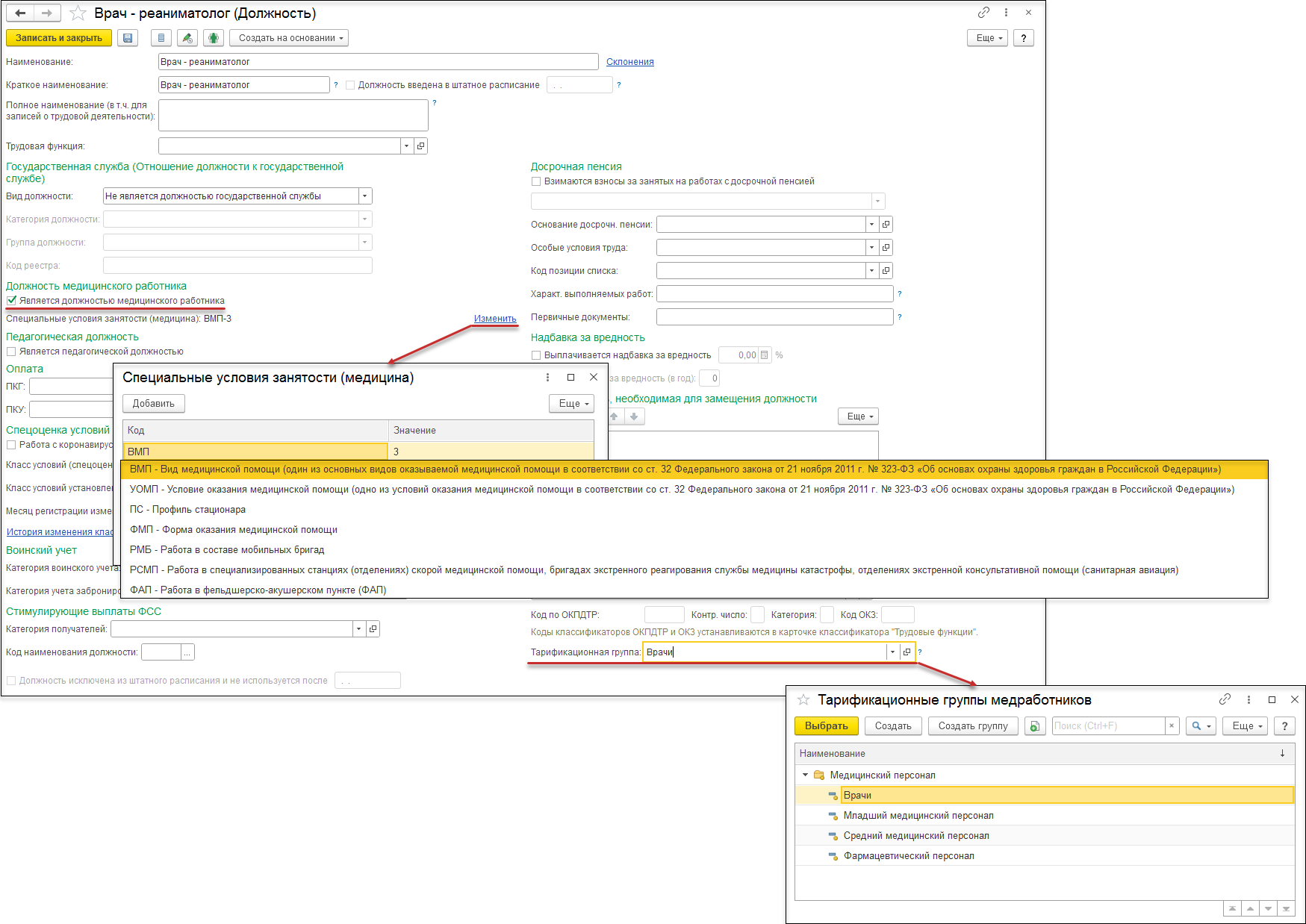Expand Вид должности dropdown

(x=365, y=196)
